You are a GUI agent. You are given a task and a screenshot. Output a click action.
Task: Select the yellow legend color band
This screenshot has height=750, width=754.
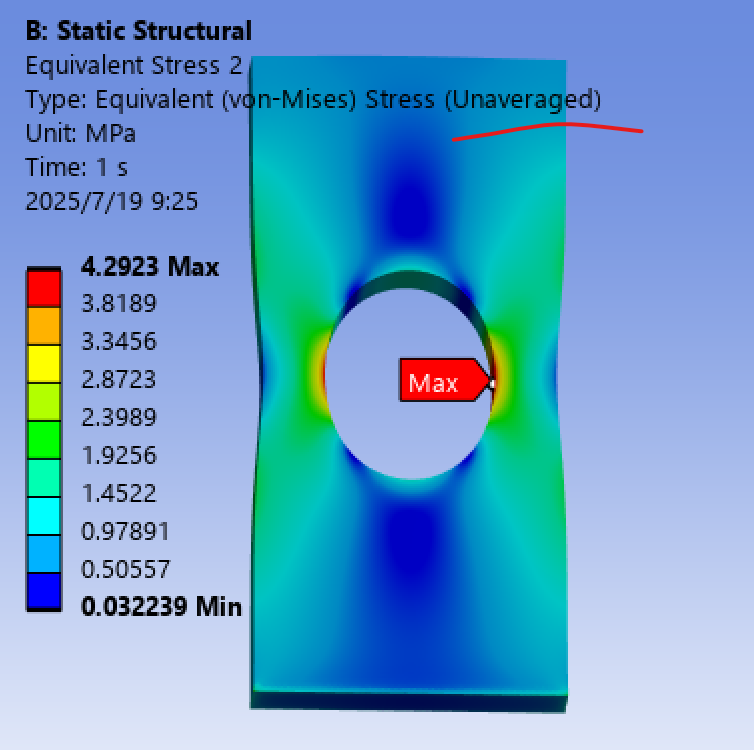click(x=44, y=364)
